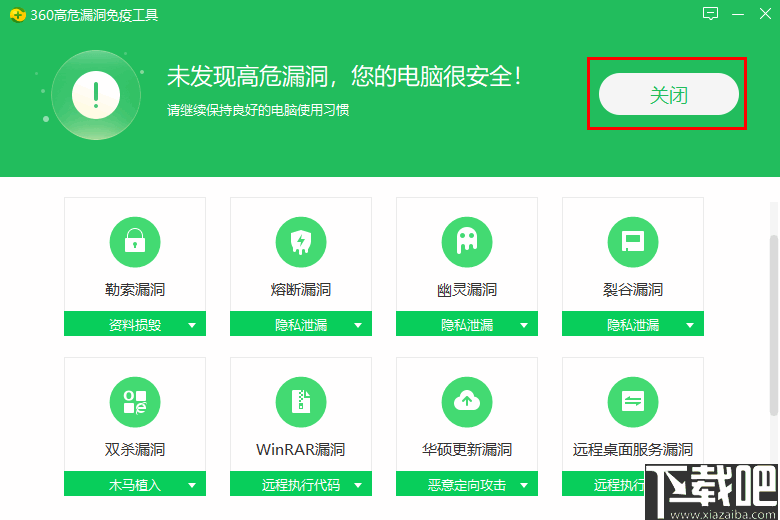Screen dimensions: 780x520
Task: Click the 360高危漏洞免疫工具 title text
Action: [x=95, y=15]
